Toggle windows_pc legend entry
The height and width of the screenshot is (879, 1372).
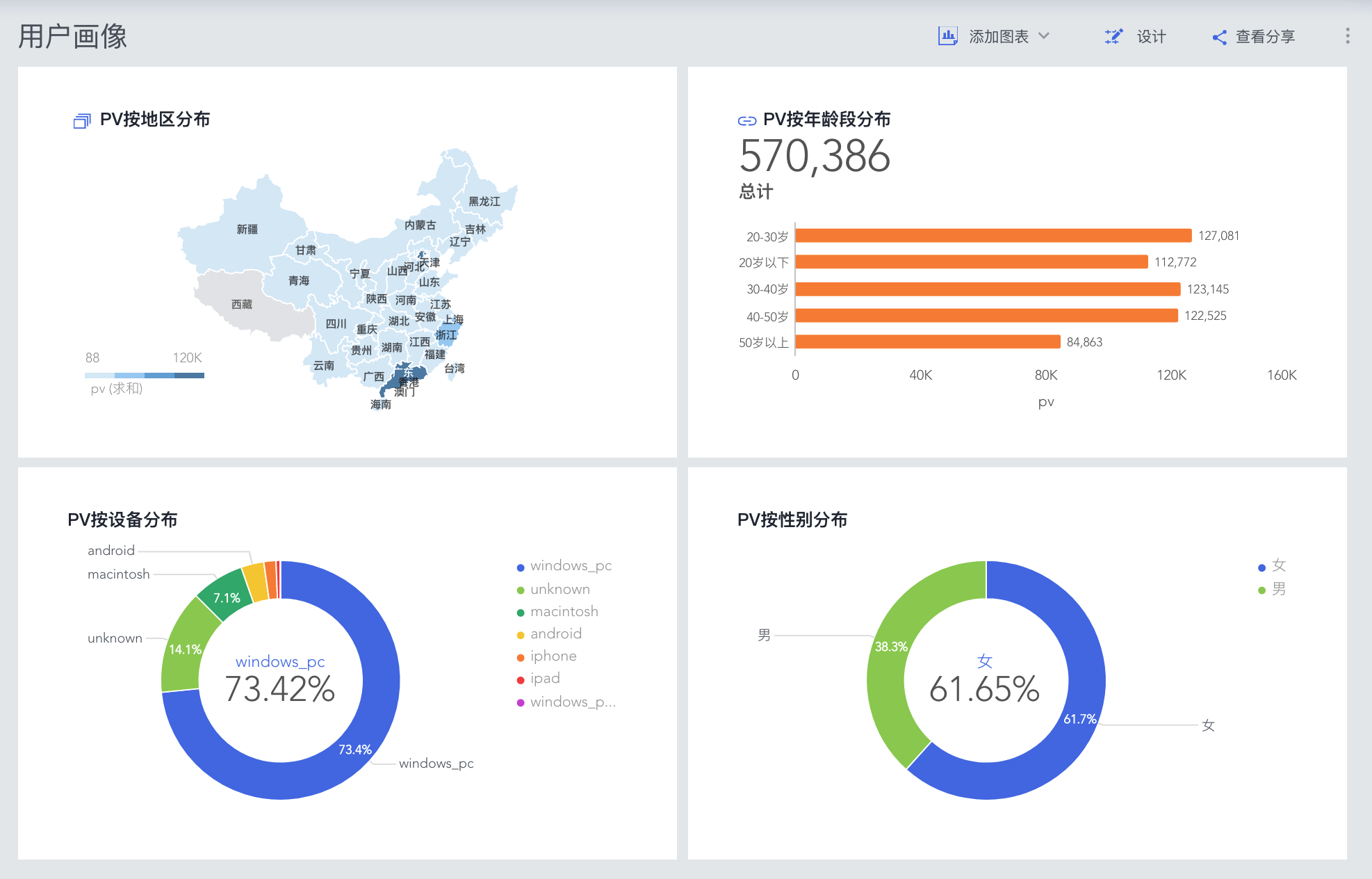pyautogui.click(x=570, y=566)
